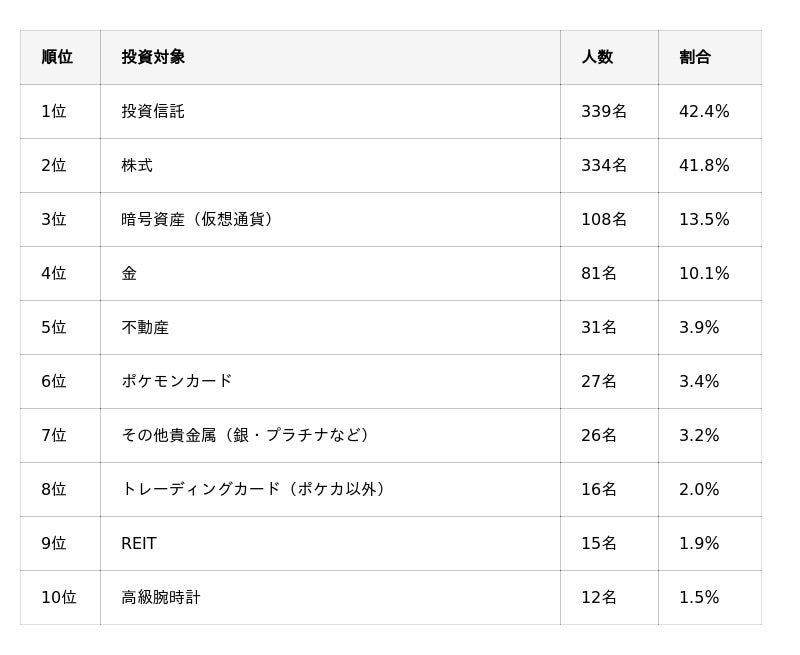Screen dimensions: 800x655
Task: Click the ポケモンカード cell
Action: coord(177,381)
